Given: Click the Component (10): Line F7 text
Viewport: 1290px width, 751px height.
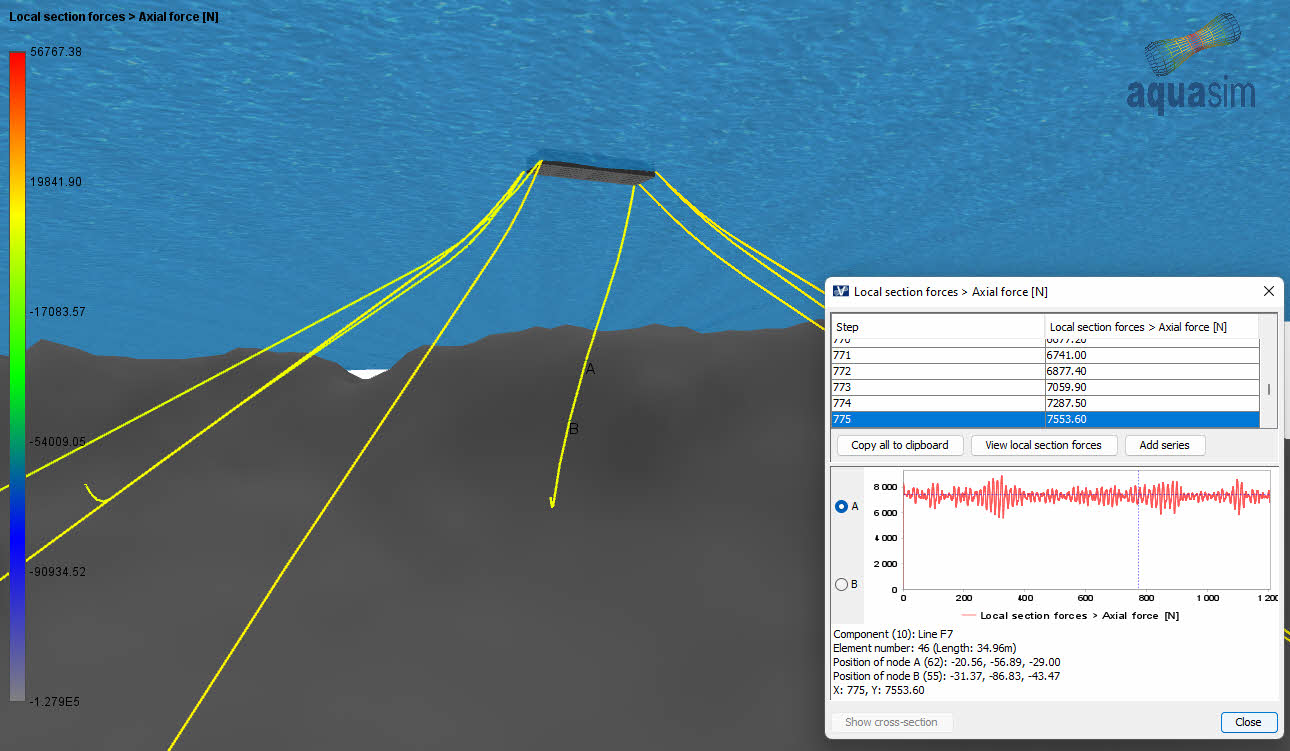Looking at the screenshot, I should (893, 634).
